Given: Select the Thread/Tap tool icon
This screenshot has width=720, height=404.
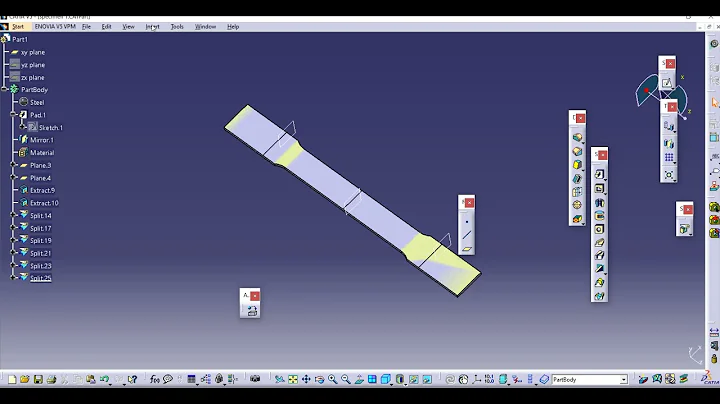Looking at the screenshot, I should coord(577,205).
